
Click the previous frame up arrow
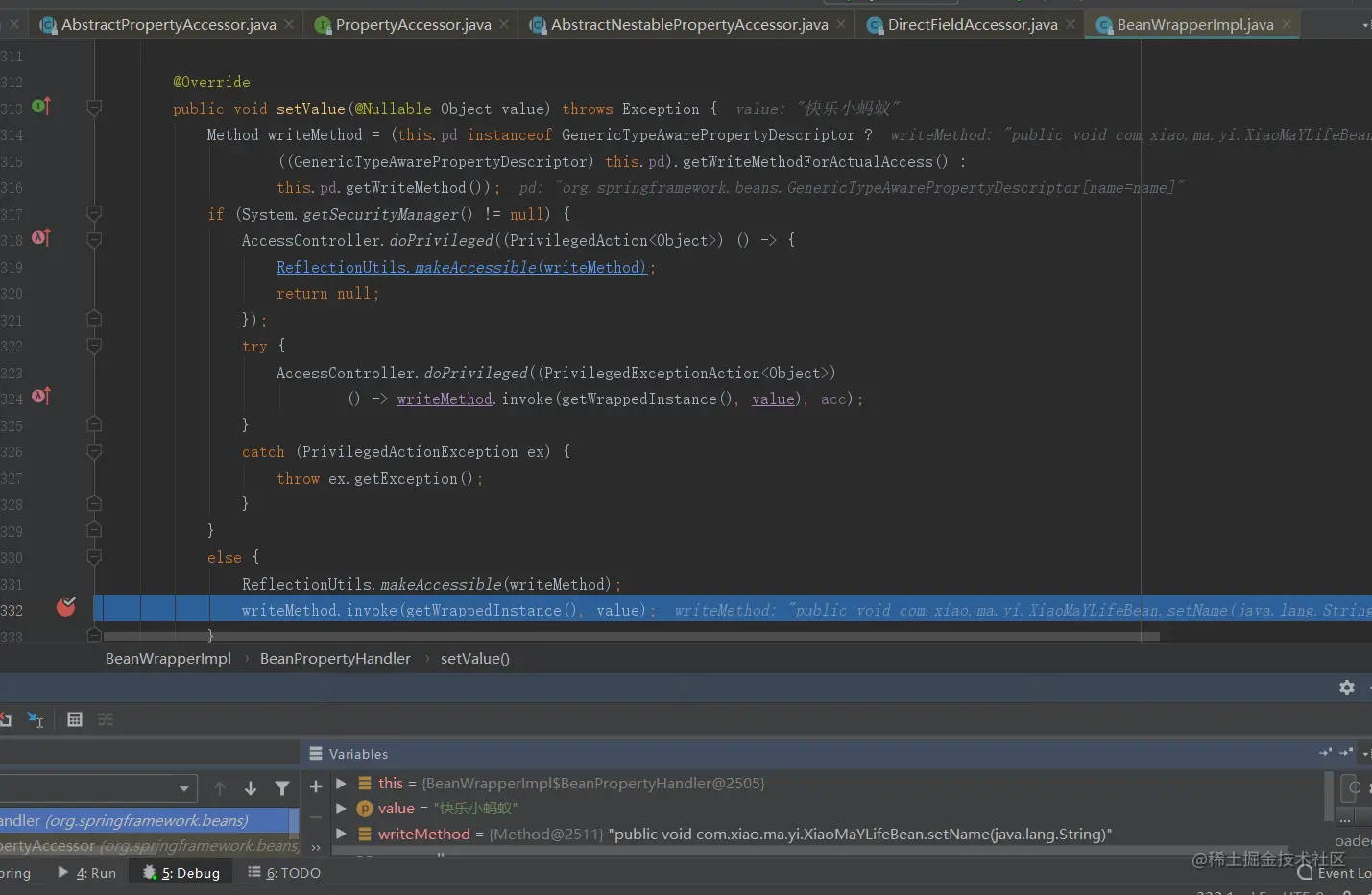pyautogui.click(x=220, y=788)
